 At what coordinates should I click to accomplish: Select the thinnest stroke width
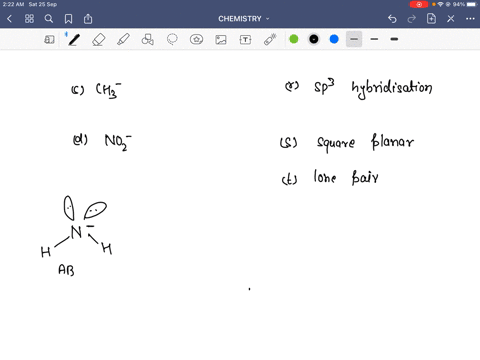(354, 39)
